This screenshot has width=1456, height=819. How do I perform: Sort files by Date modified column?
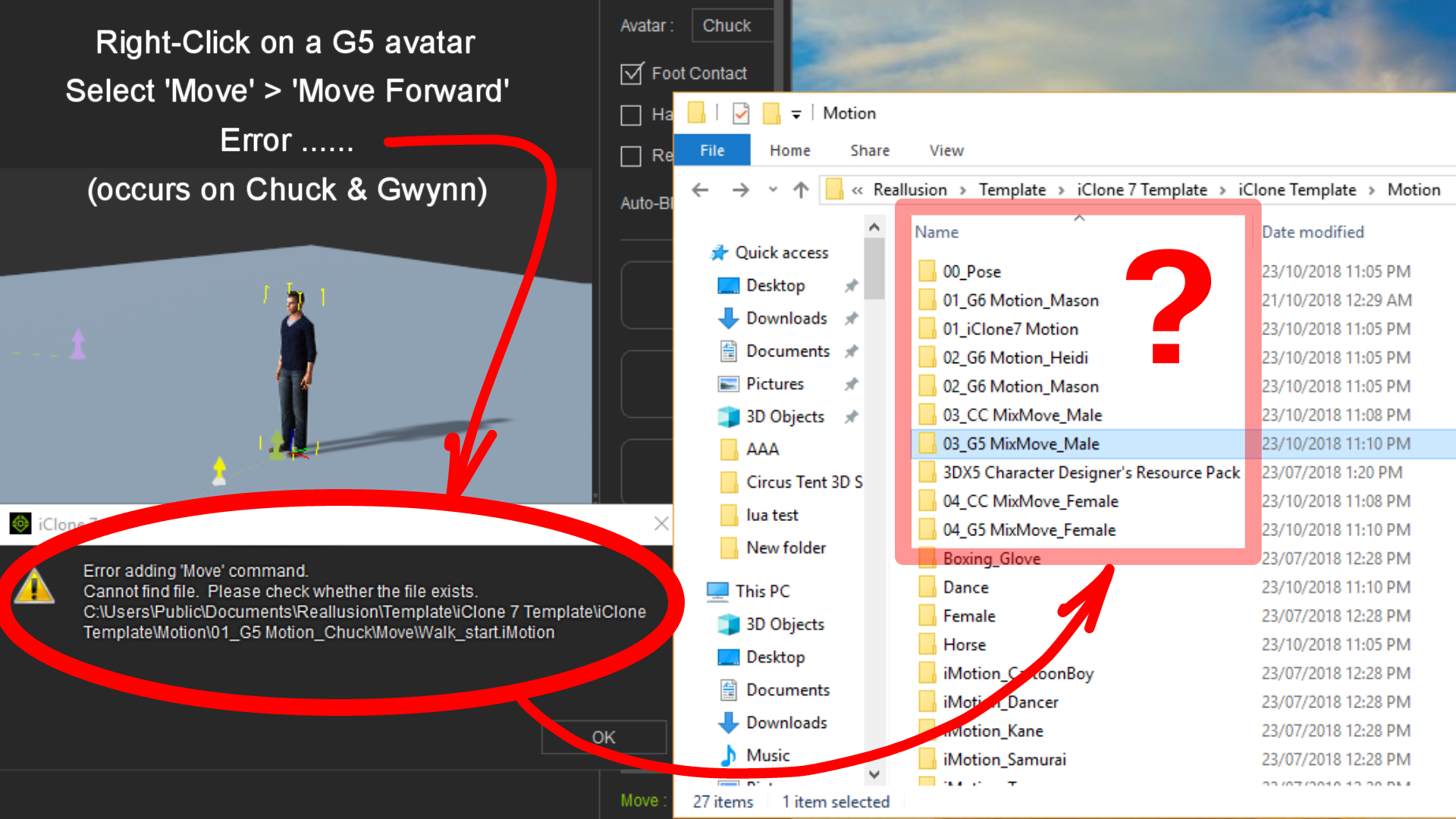click(x=1313, y=232)
